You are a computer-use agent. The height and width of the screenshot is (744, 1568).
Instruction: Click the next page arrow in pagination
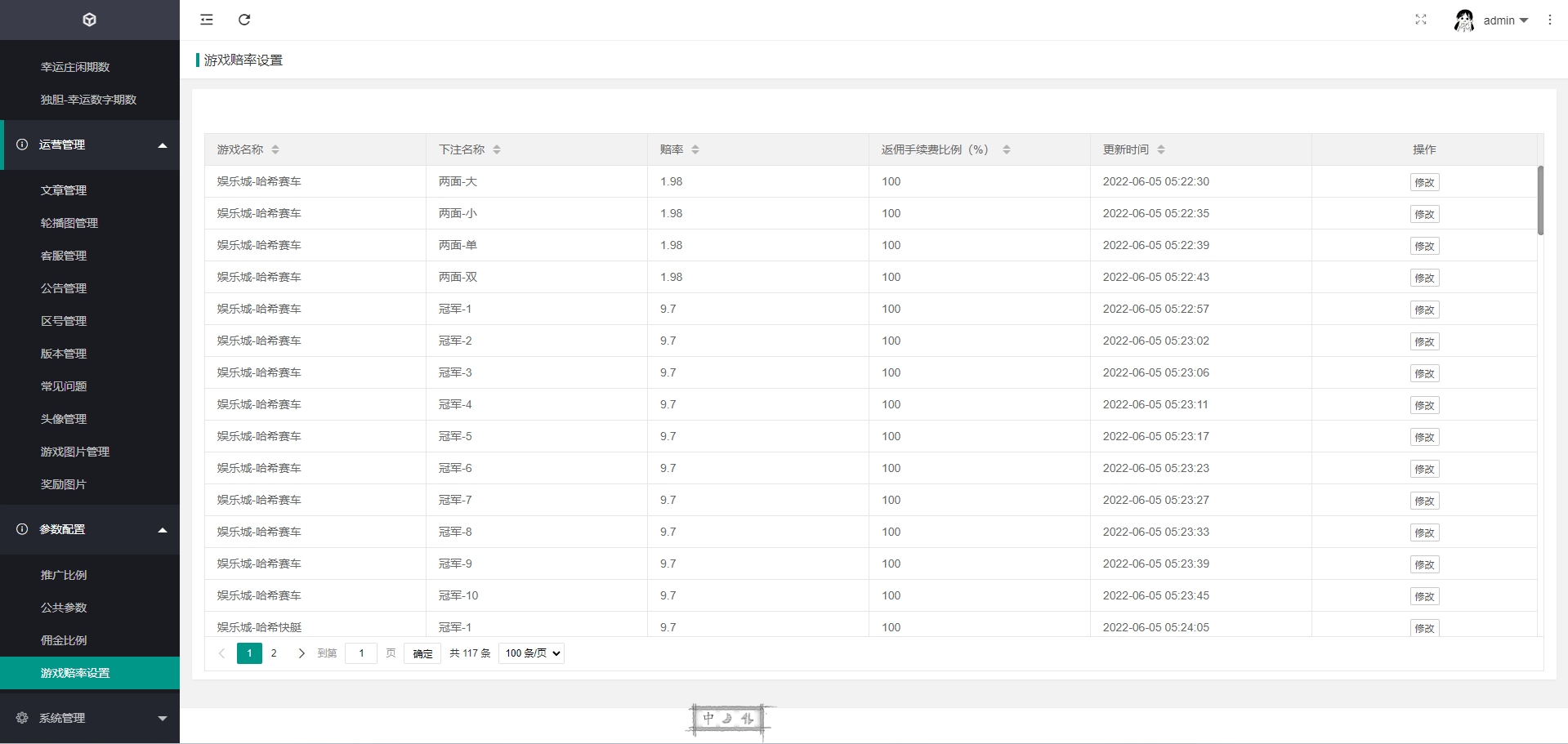[x=302, y=653]
